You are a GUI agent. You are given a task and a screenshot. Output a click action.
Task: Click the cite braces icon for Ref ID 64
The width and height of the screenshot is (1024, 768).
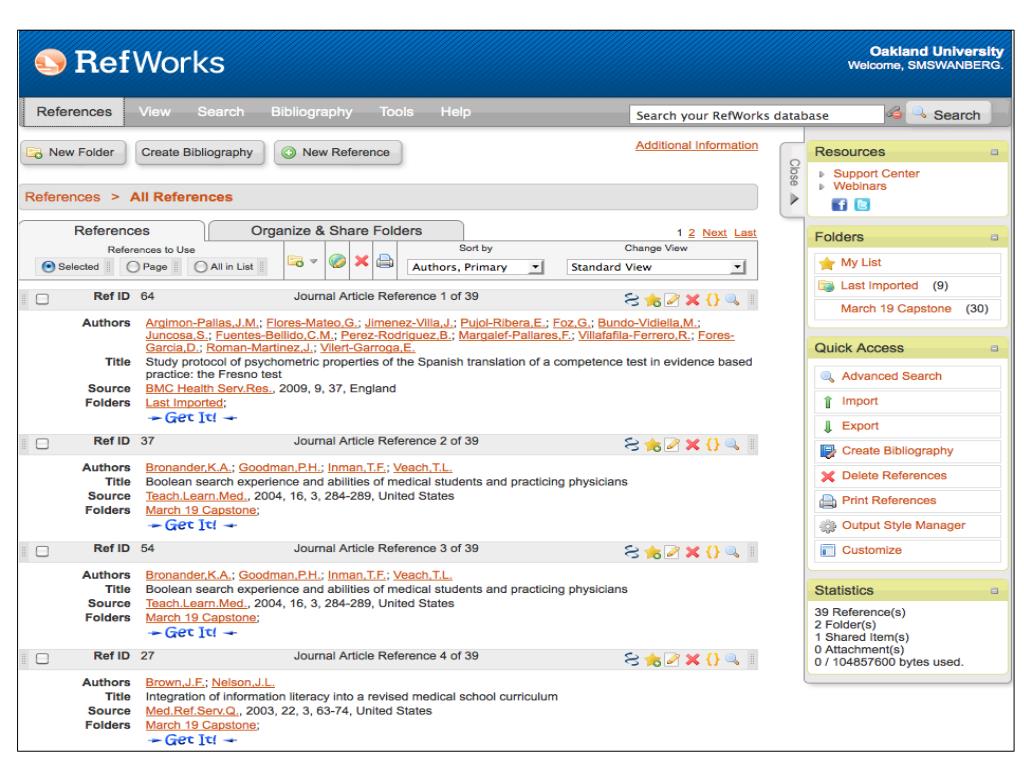pos(712,299)
